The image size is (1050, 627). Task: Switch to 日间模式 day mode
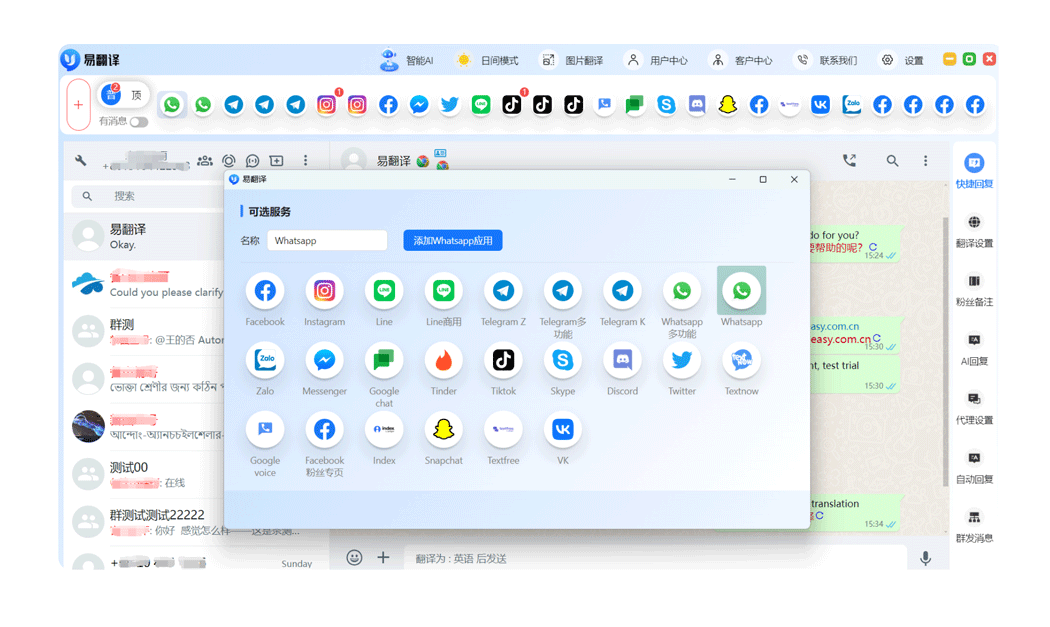coord(488,60)
